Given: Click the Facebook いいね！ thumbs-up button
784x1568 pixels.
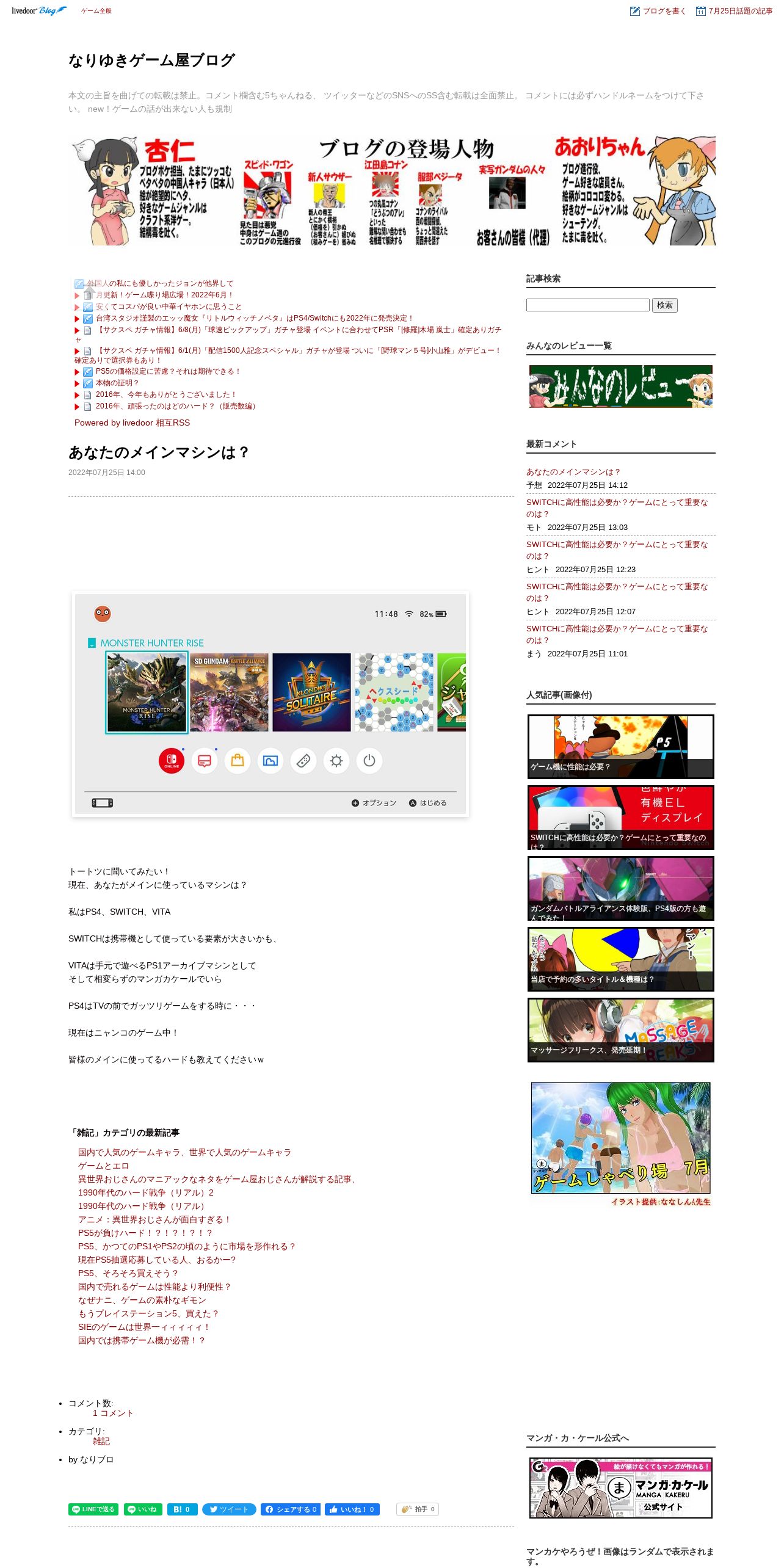Looking at the screenshot, I should point(352,1509).
